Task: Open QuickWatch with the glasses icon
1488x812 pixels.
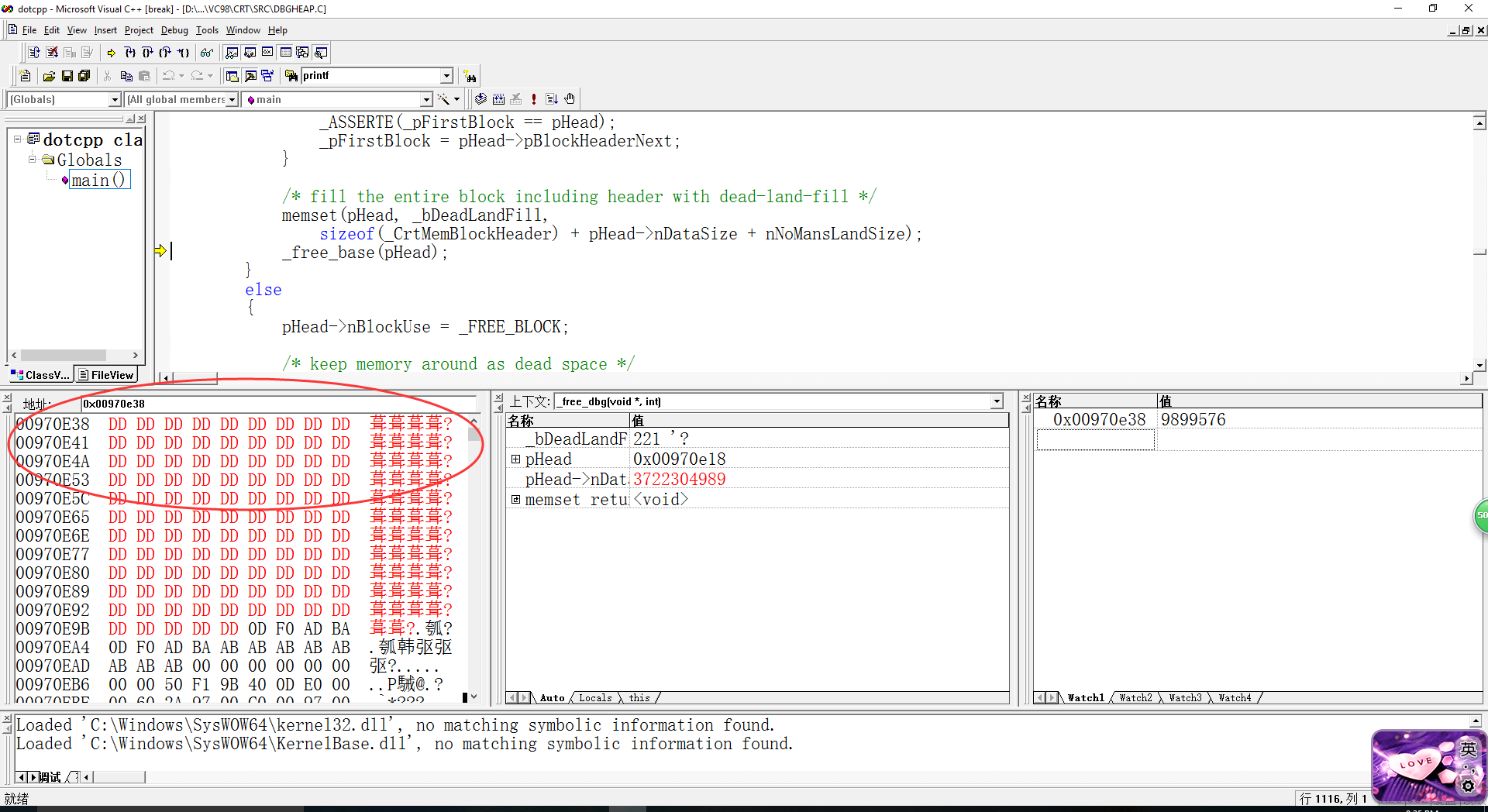Action: point(206,53)
